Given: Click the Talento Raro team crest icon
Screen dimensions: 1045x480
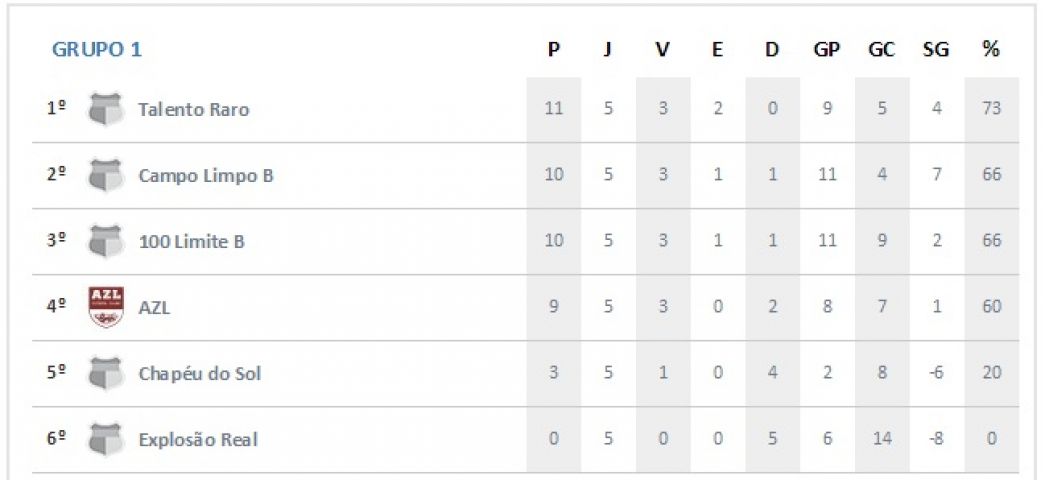Looking at the screenshot, I should point(106,109).
